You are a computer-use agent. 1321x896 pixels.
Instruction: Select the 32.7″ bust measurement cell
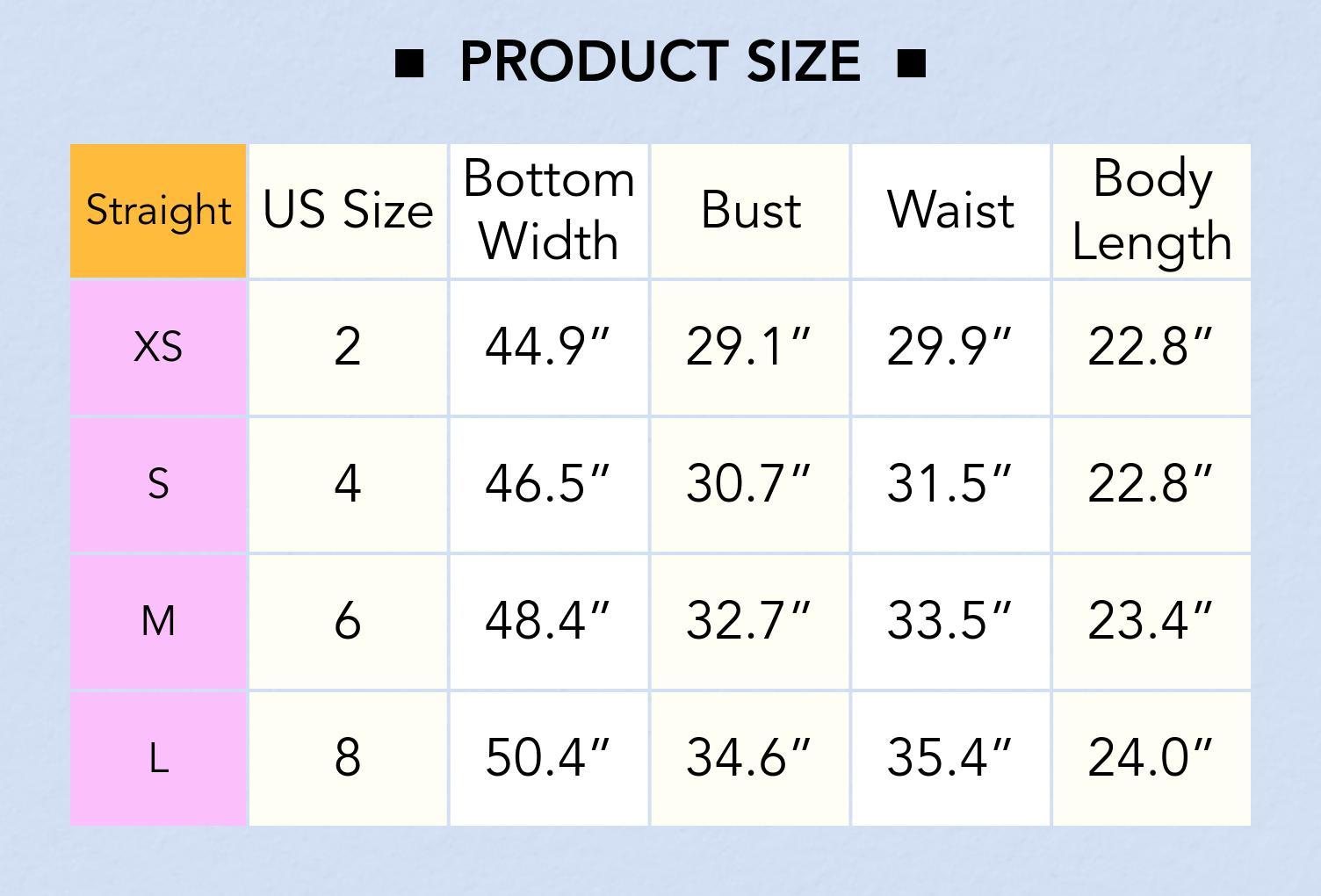[750, 621]
